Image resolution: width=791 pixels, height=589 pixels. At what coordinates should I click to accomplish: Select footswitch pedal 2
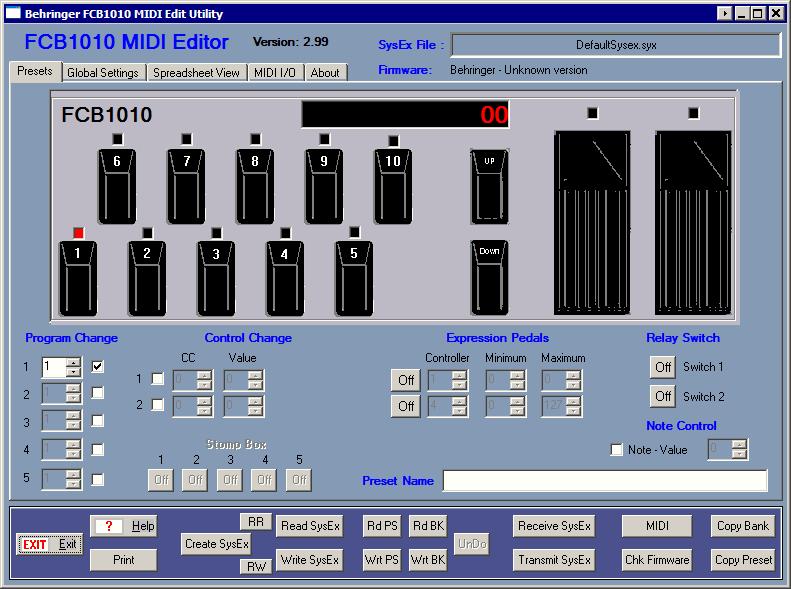coord(147,278)
